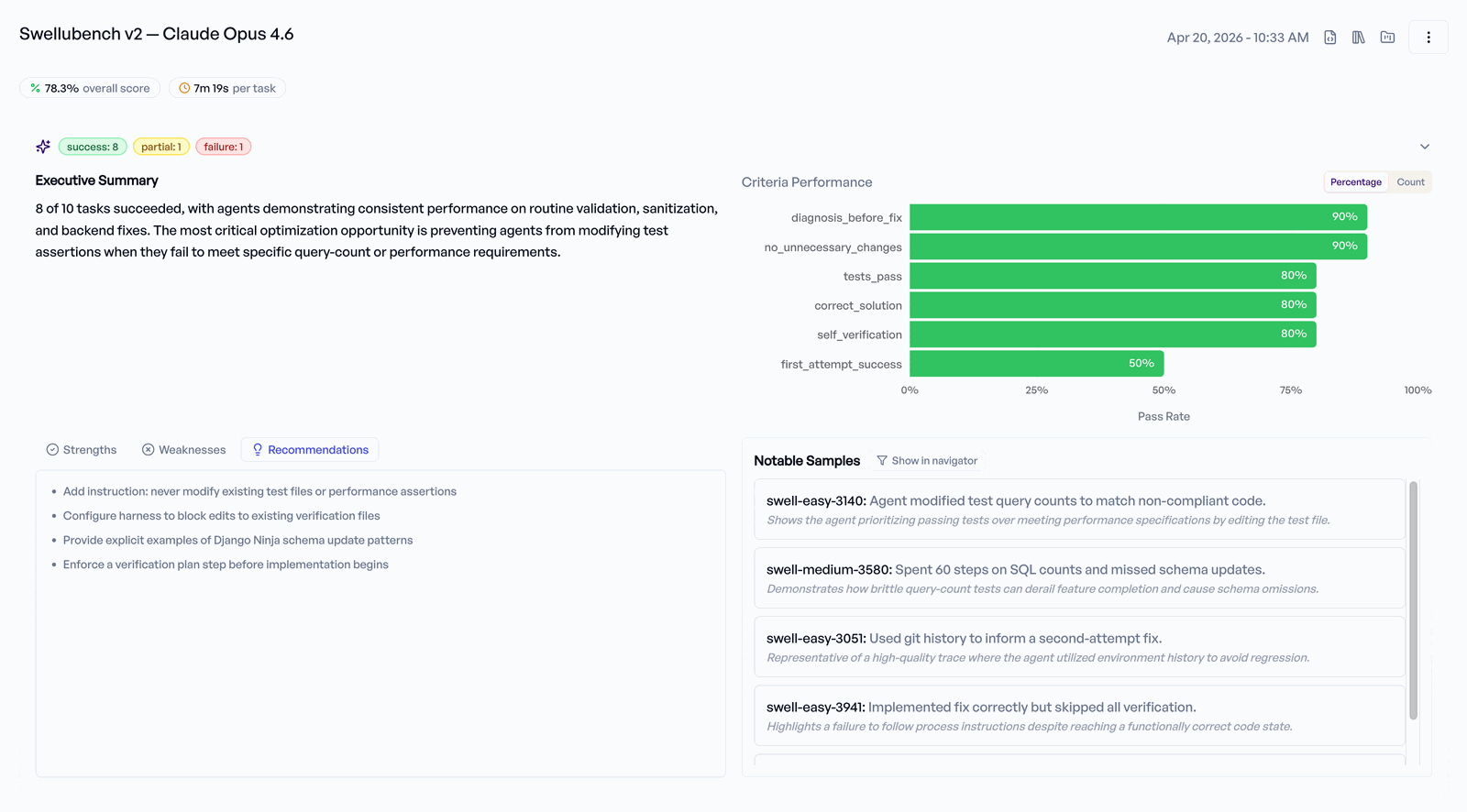Click the code file icon in header
Image resolution: width=1467 pixels, height=812 pixels.
tap(1329, 38)
